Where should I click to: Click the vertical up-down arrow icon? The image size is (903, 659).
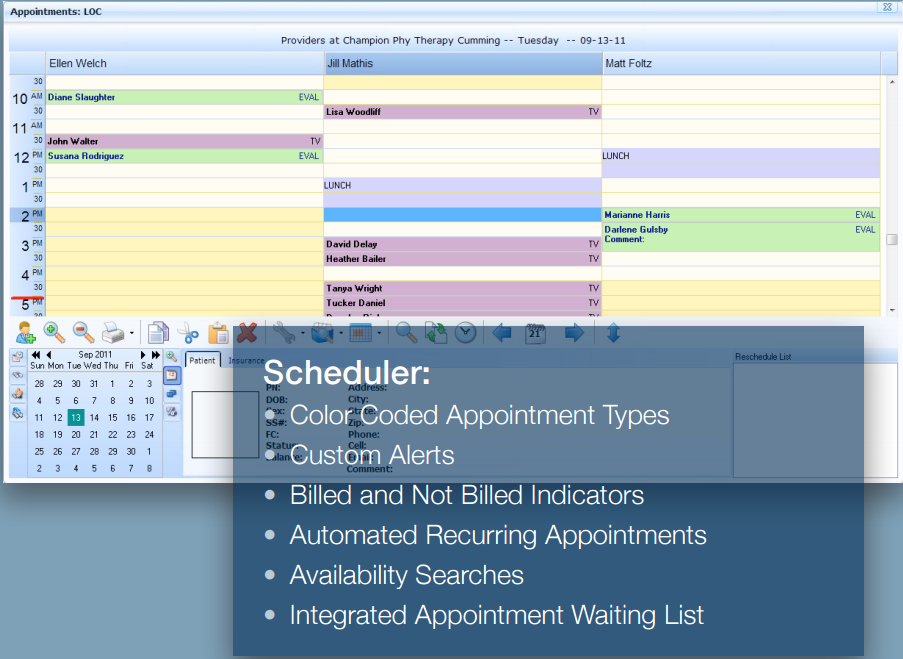613,333
